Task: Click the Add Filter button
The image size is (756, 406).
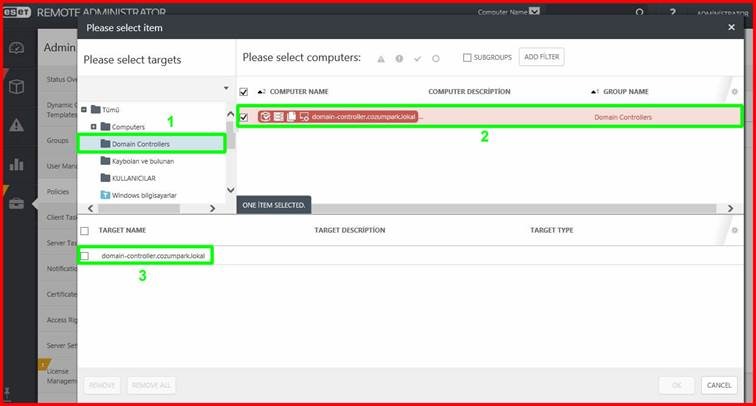Action: point(541,57)
